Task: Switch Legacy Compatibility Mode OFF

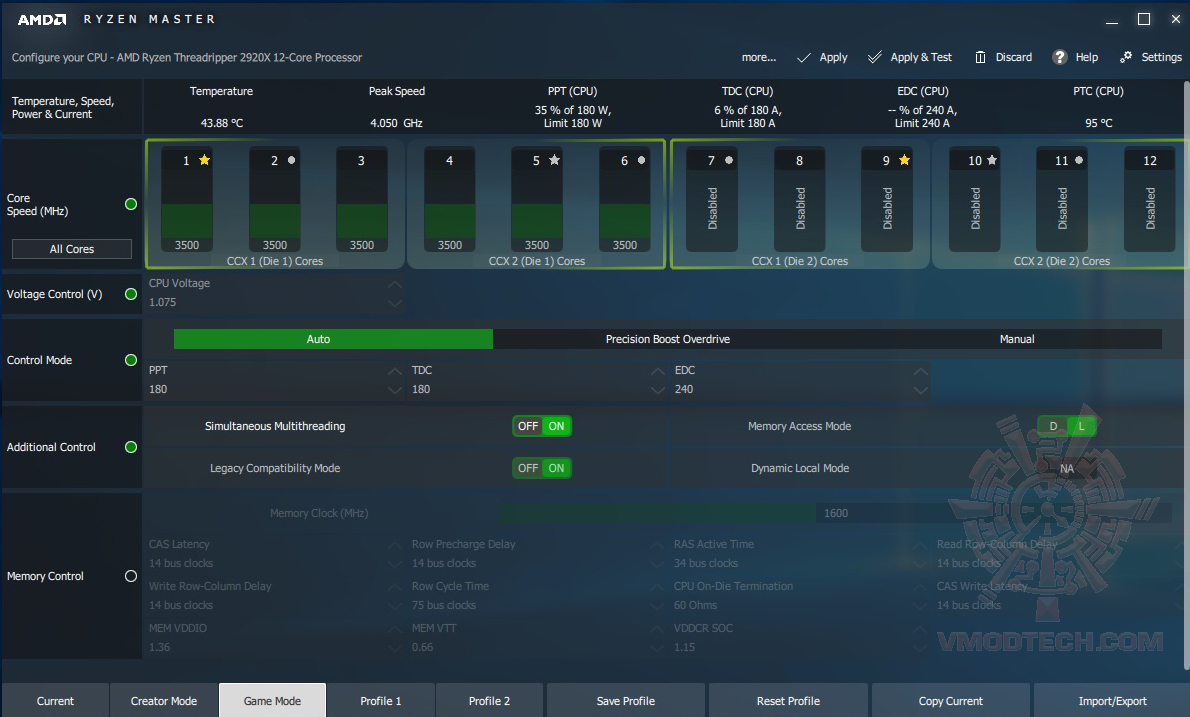Action: 527,468
